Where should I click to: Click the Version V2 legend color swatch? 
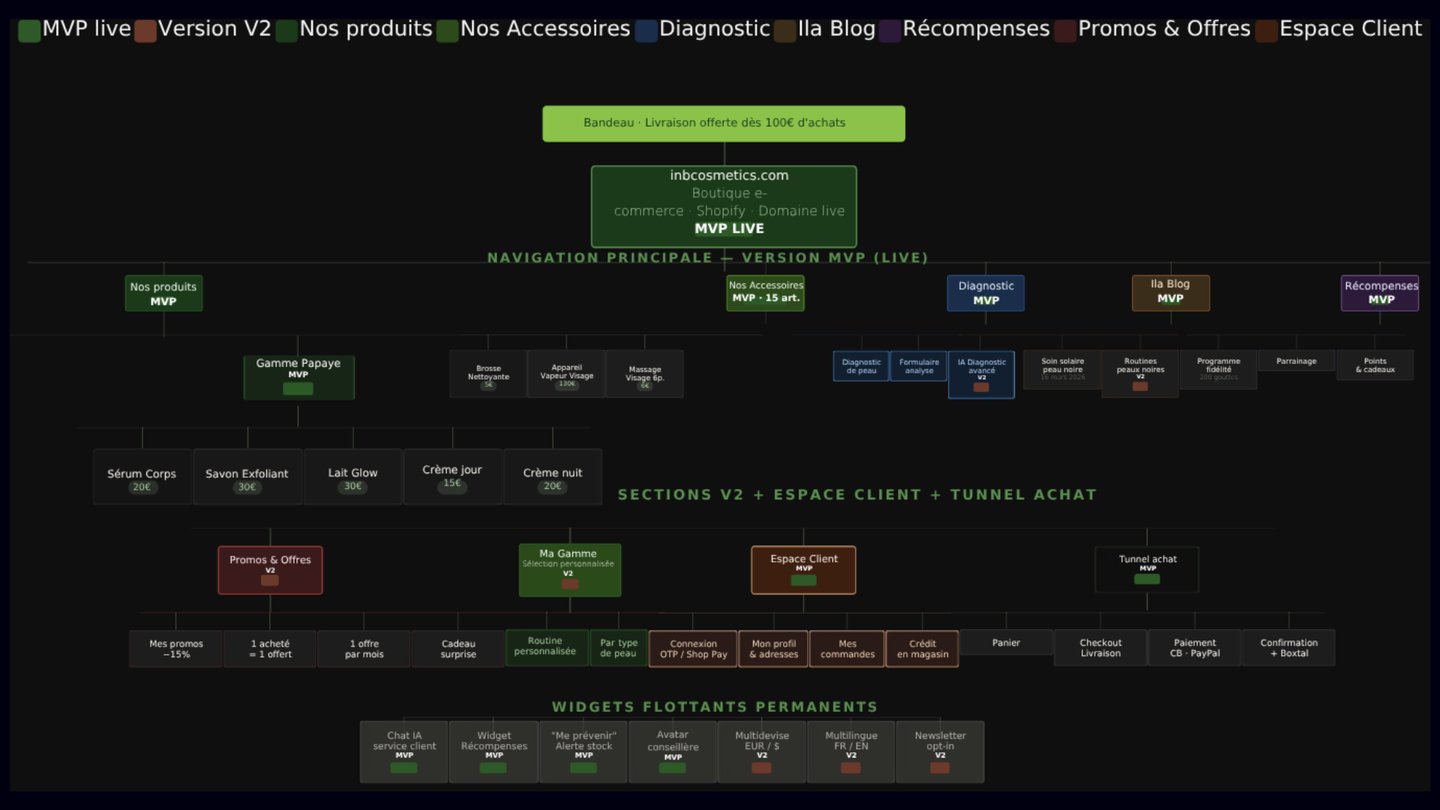[146, 30]
